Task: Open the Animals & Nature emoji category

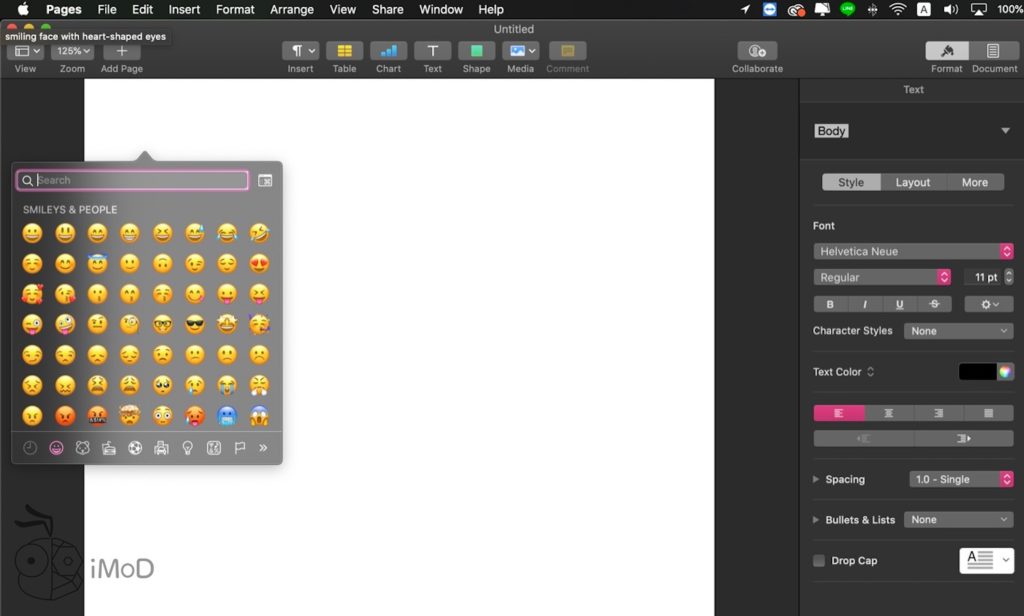Action: click(x=83, y=448)
